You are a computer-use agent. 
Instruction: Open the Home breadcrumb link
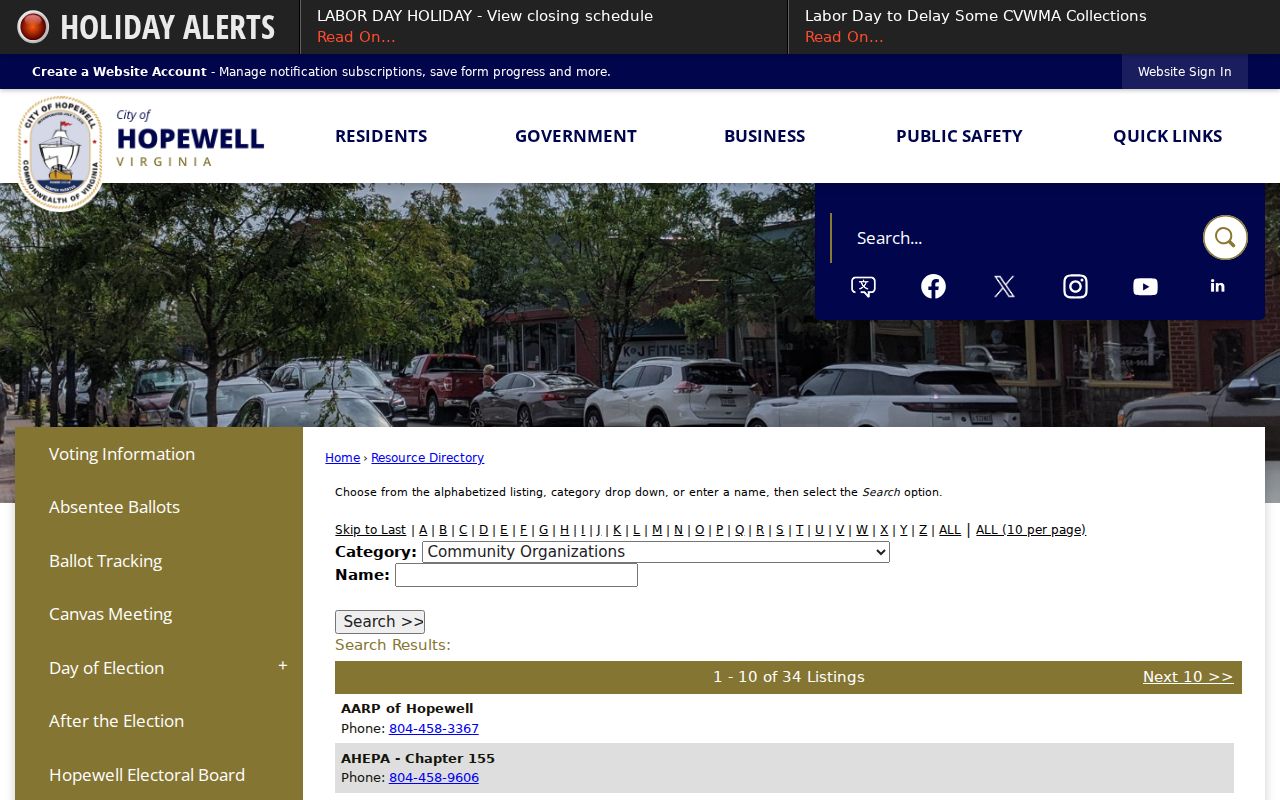point(342,458)
